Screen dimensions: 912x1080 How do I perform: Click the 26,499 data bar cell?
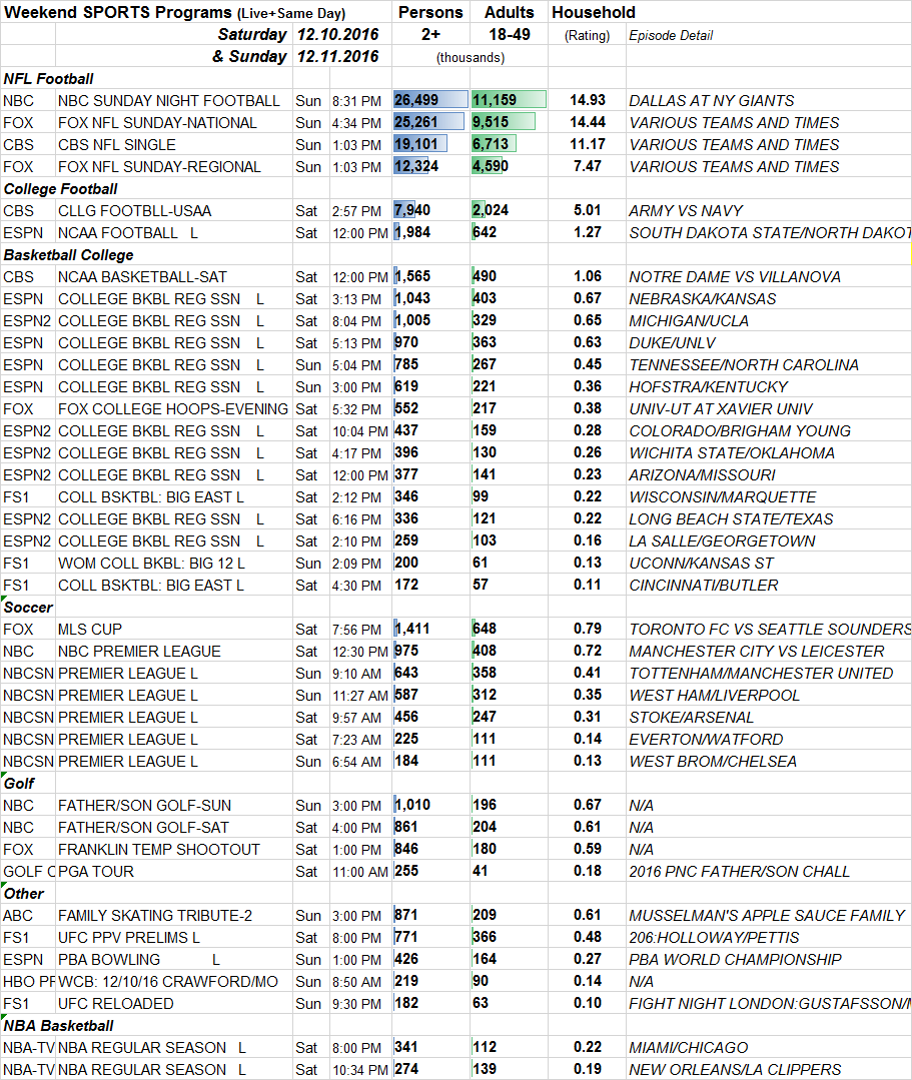click(430, 100)
